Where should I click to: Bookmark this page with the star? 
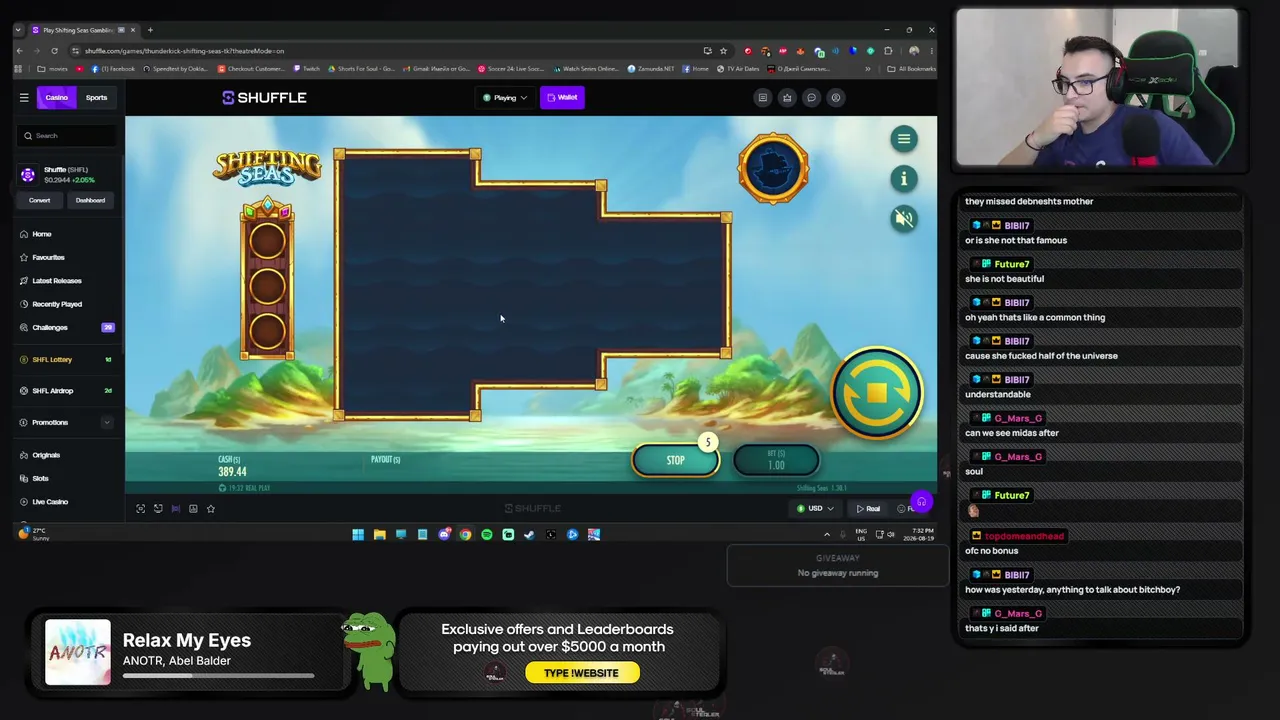tap(723, 51)
